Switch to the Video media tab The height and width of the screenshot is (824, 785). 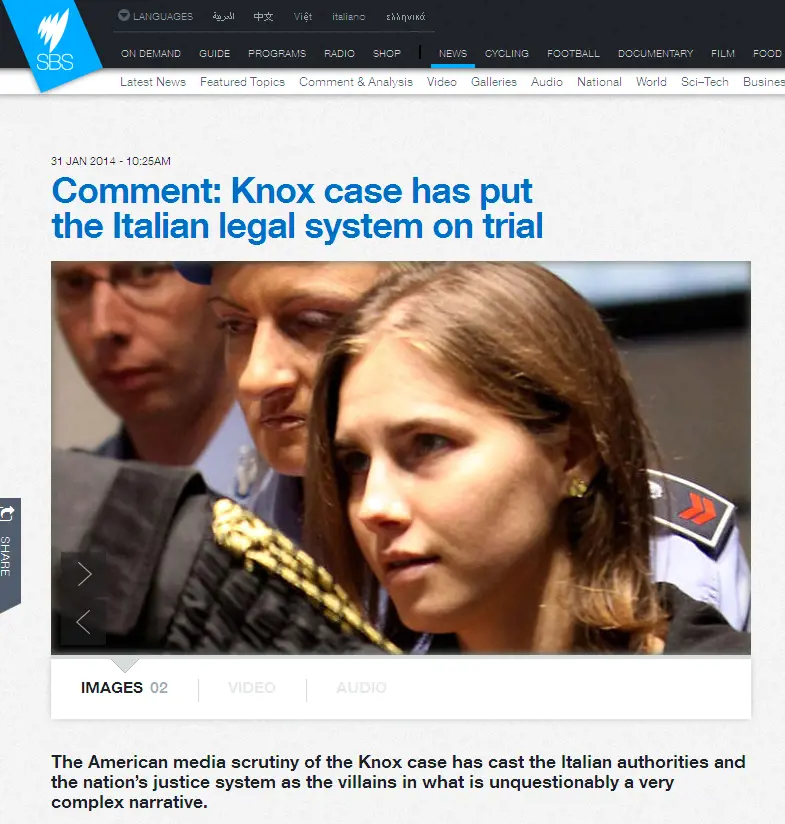[252, 687]
